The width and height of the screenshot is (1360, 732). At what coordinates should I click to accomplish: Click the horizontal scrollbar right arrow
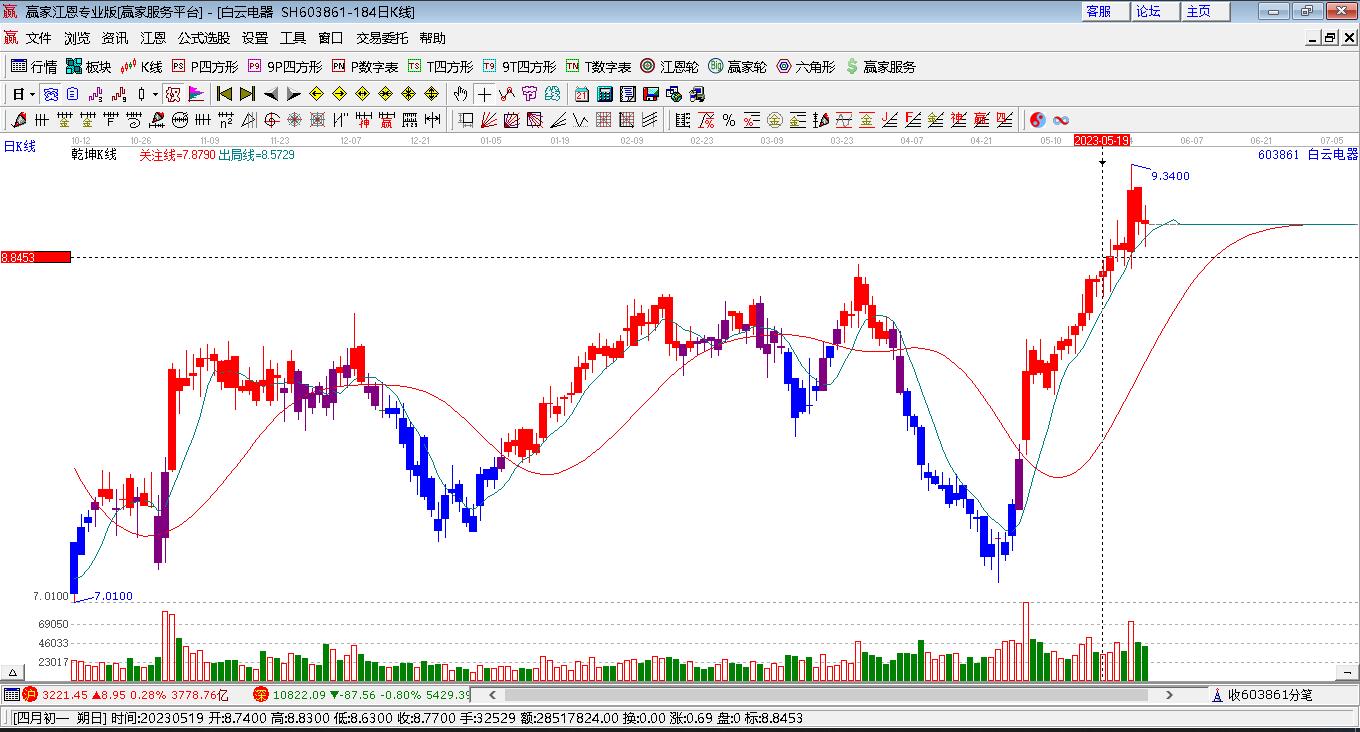tap(1169, 694)
